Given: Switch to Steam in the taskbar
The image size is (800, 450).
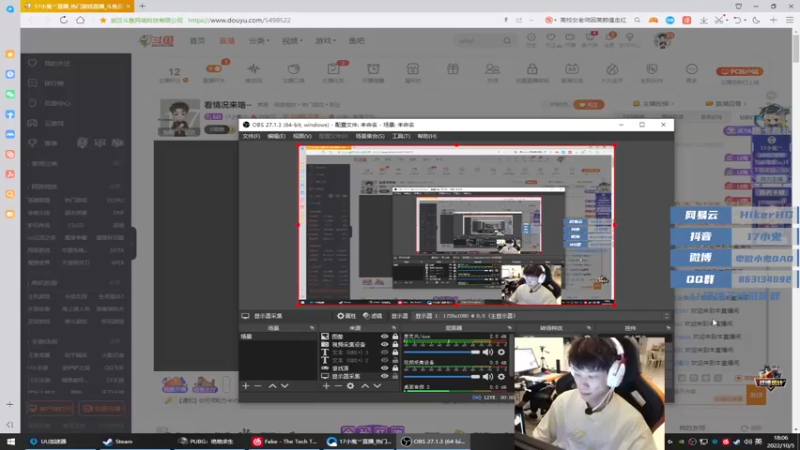Looking at the screenshot, I should coord(118,441).
